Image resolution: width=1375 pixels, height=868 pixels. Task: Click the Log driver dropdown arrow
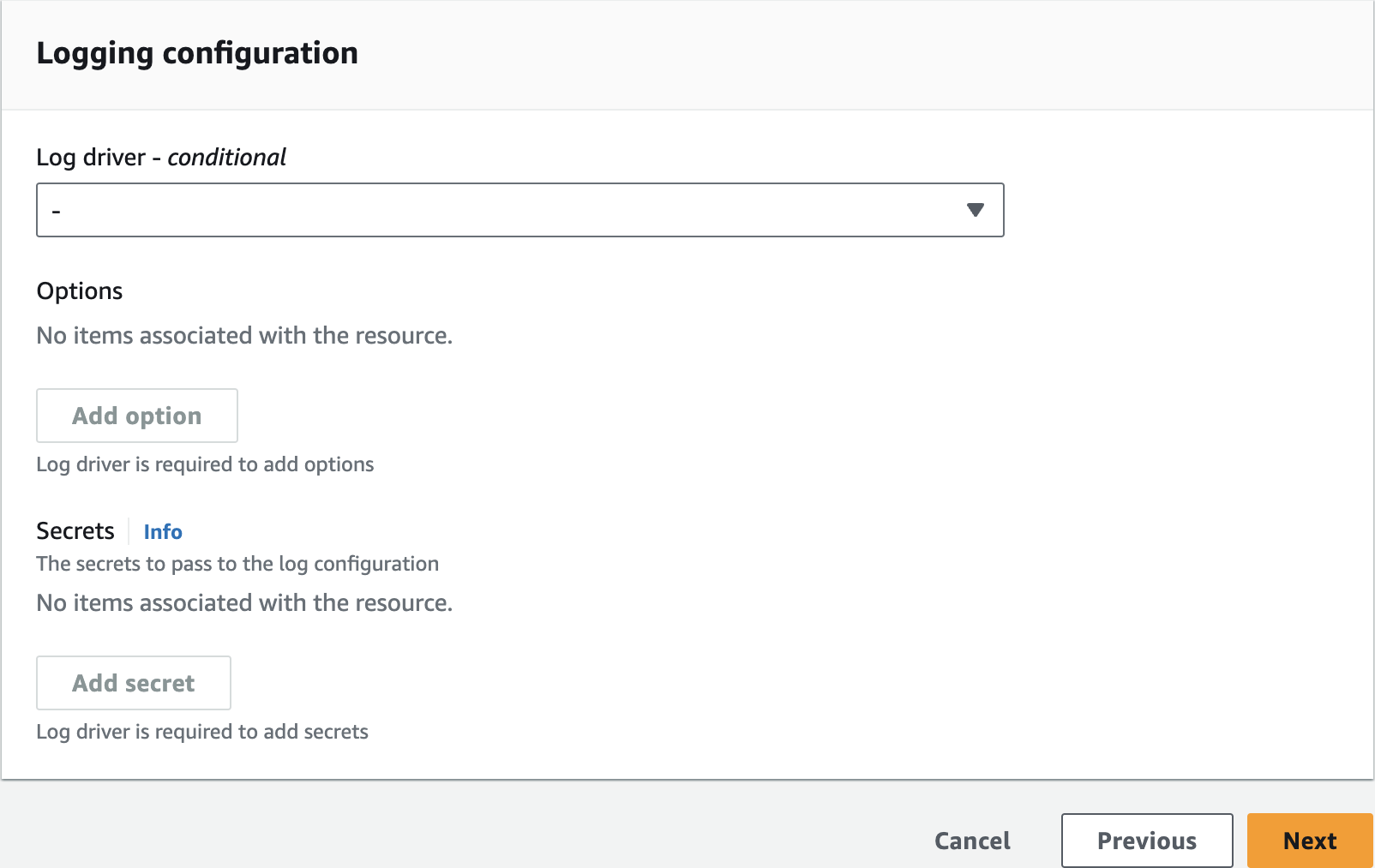tap(975, 210)
